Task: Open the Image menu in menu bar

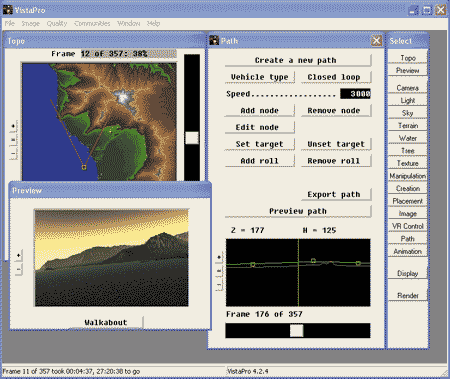Action: (x=30, y=23)
